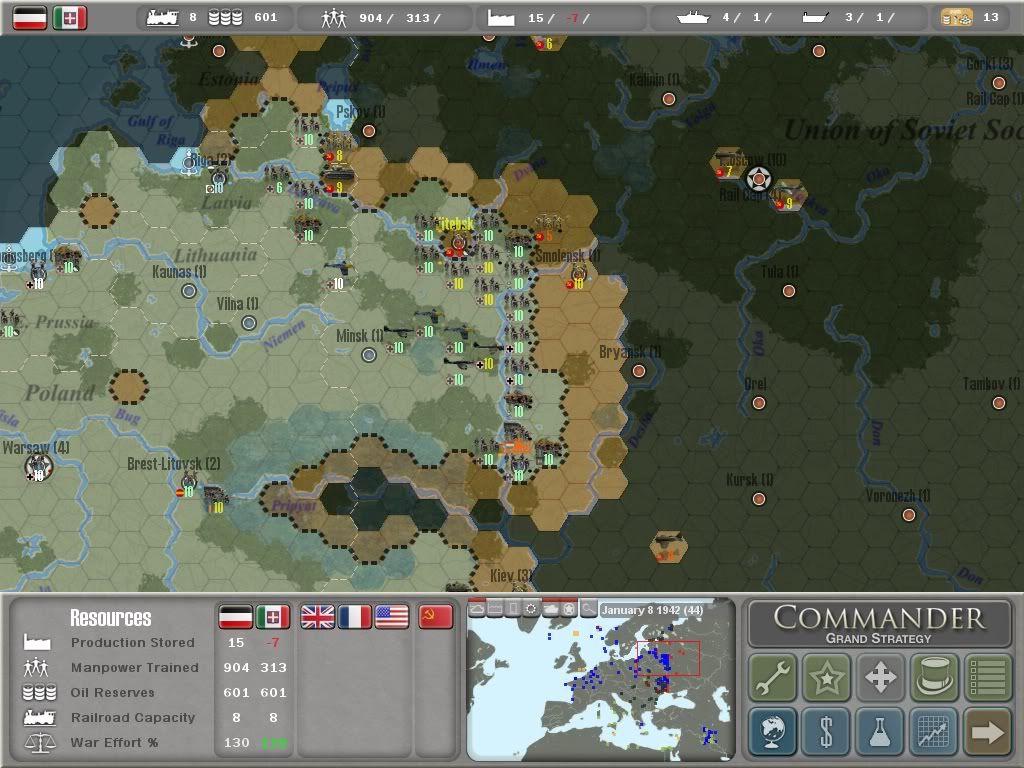Select Soviet Union flag in Resources panel
Viewport: 1024px width, 768px height.
436,616
